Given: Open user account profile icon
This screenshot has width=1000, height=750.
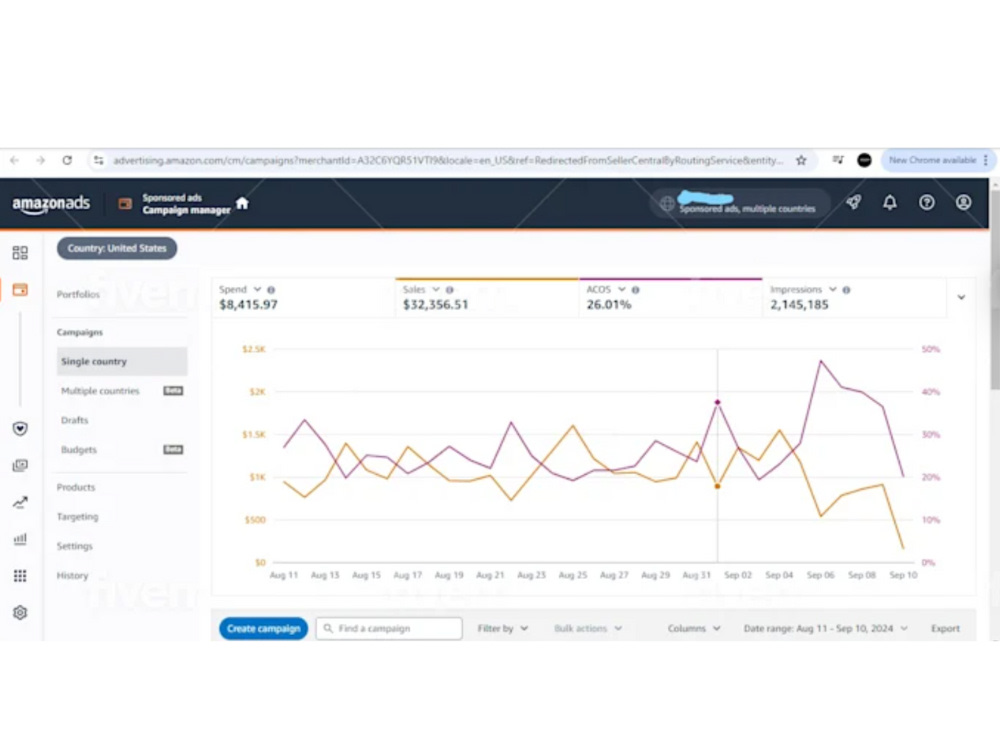Looking at the screenshot, I should pyautogui.click(x=964, y=203).
